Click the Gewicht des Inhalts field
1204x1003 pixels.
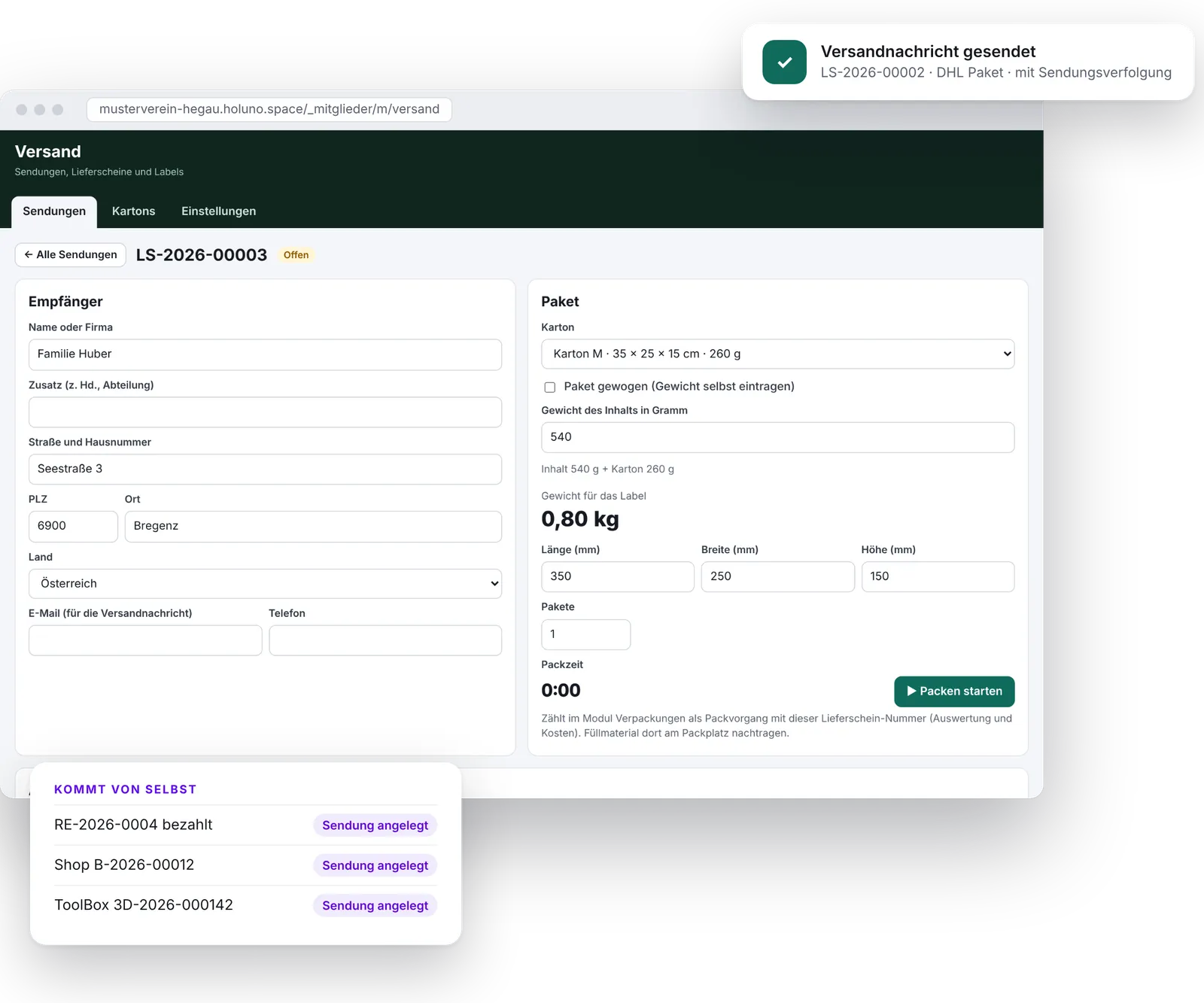tap(777, 437)
